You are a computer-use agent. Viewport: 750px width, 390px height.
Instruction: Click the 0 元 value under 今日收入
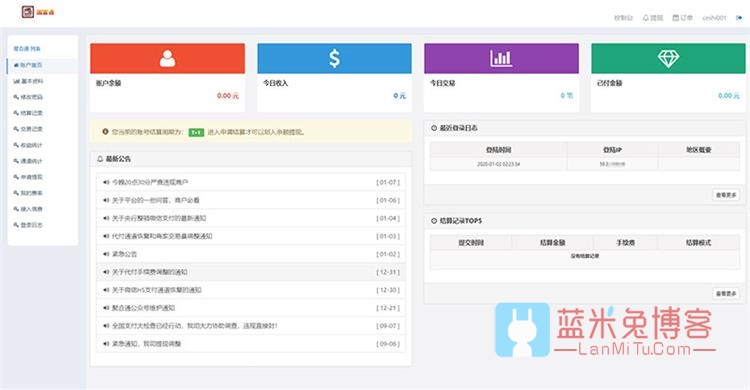[399, 96]
